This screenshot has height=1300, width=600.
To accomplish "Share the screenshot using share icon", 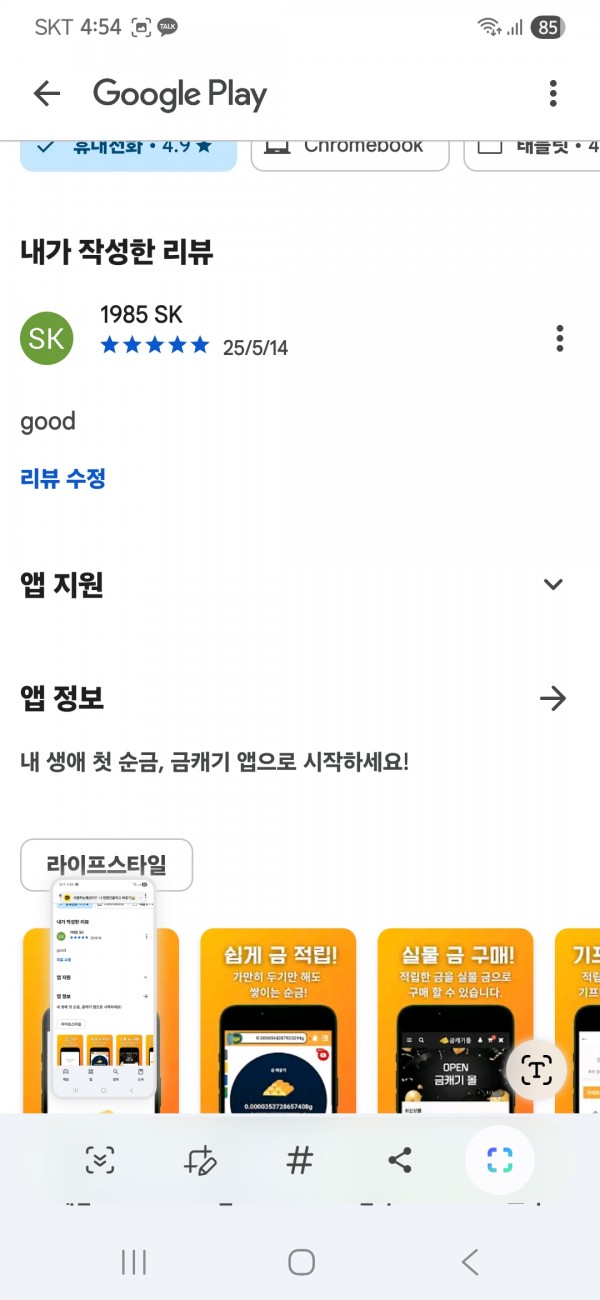I will pyautogui.click(x=400, y=1161).
